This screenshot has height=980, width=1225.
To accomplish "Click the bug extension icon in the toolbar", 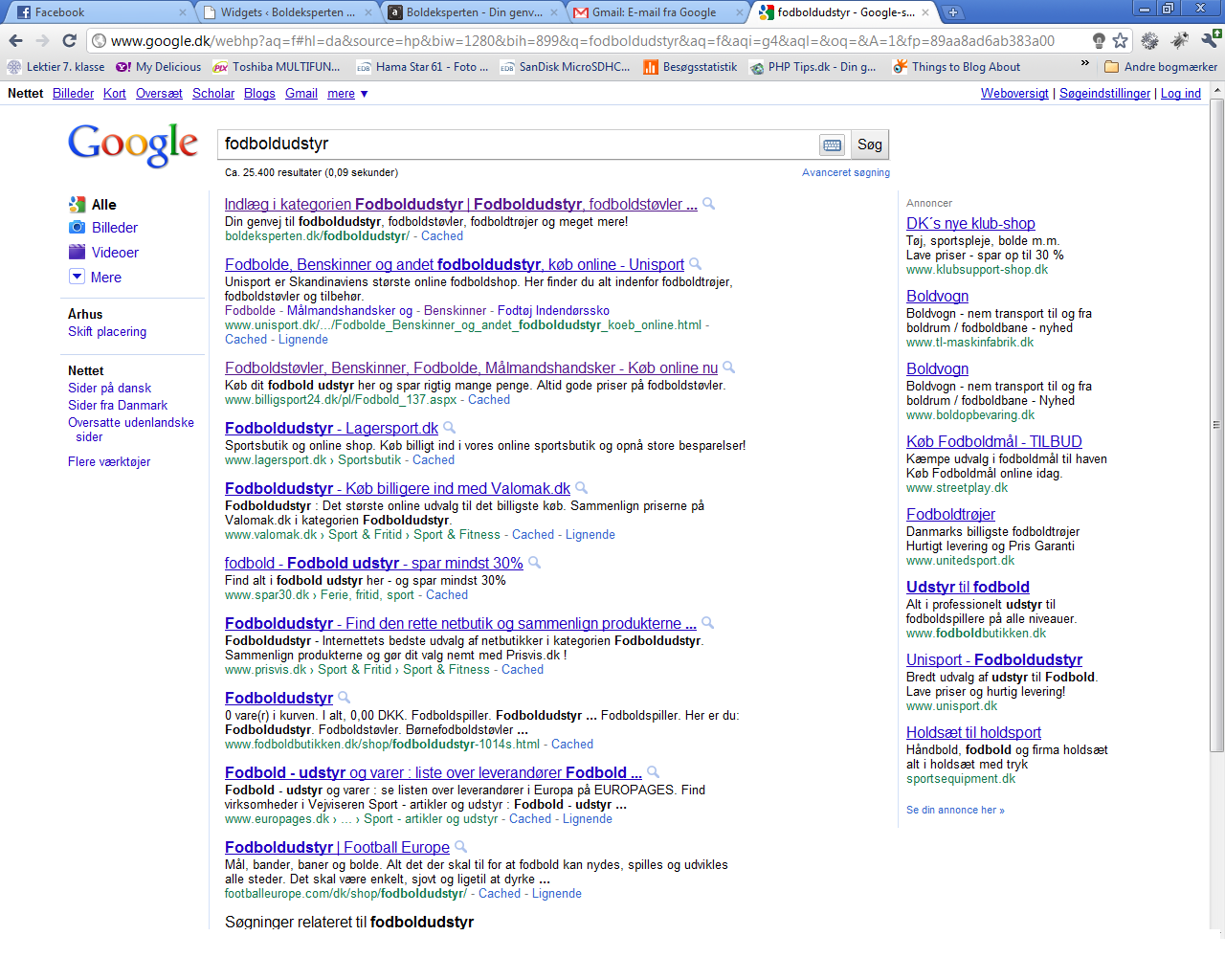I will click(1180, 40).
